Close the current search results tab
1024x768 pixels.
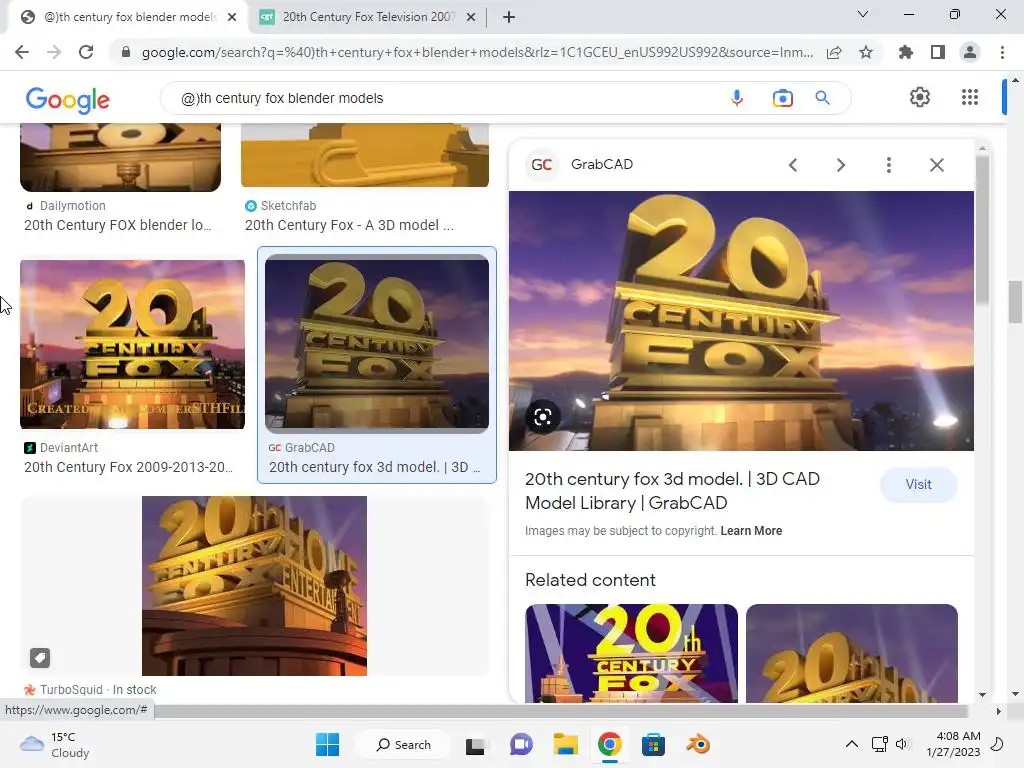pos(232,17)
